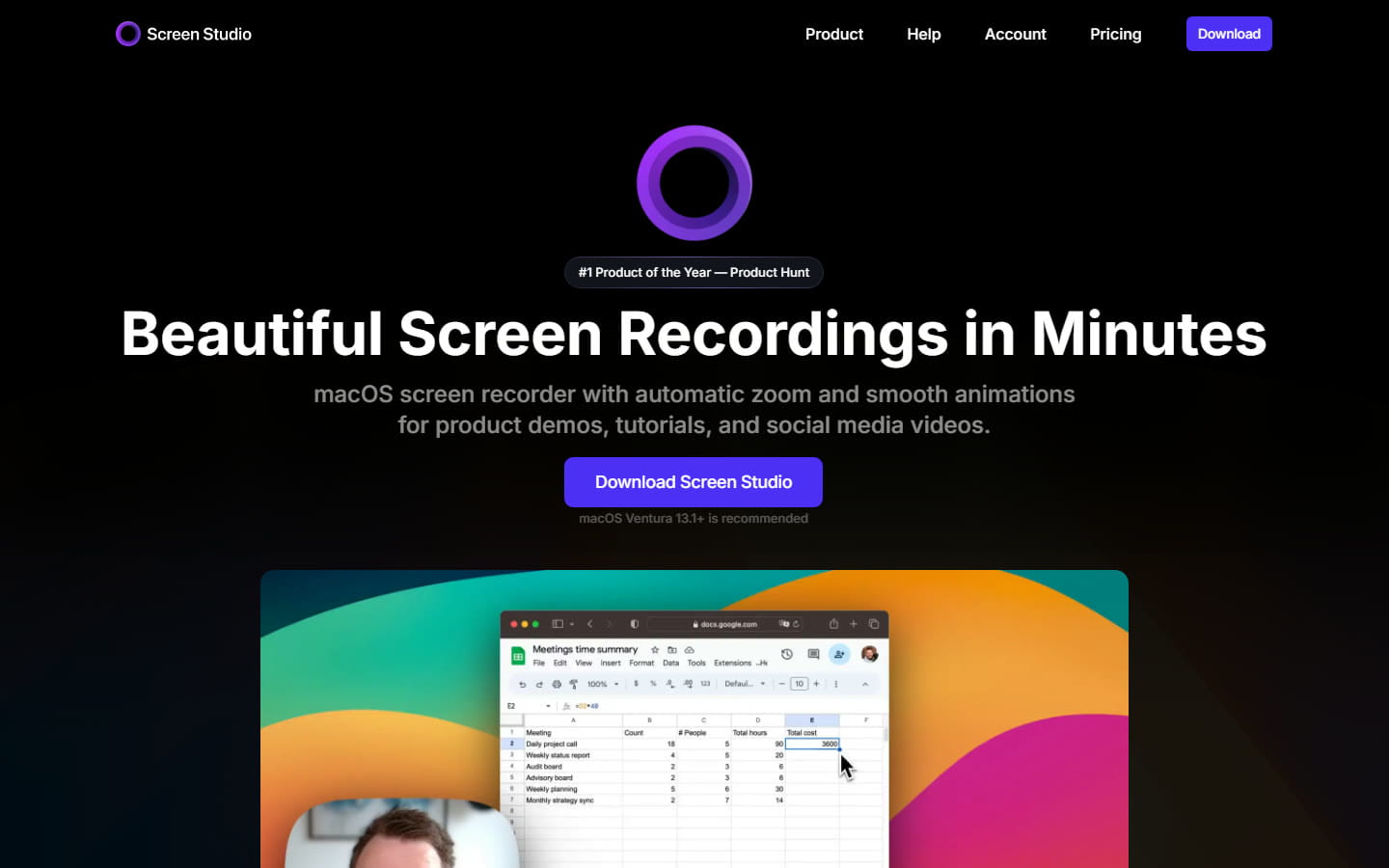This screenshot has width=1389, height=868.
Task: Click the Screen Studio logo in navbar
Action: [183, 34]
